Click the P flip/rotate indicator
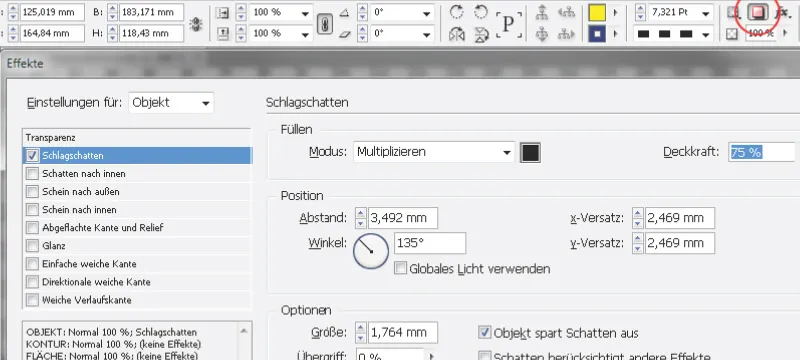The width and height of the screenshot is (800, 360). tap(509, 23)
